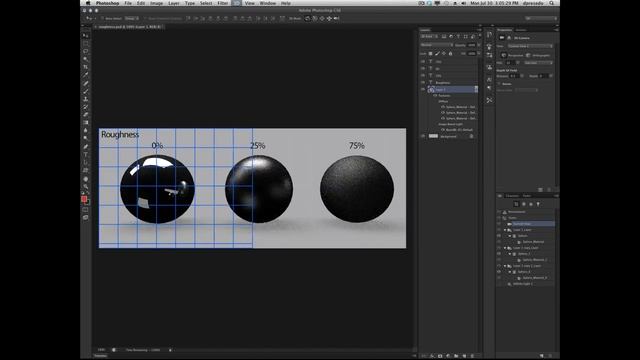Image resolution: width=640 pixels, height=360 pixels.
Task: Select the Lasso tool
Action: click(86, 51)
